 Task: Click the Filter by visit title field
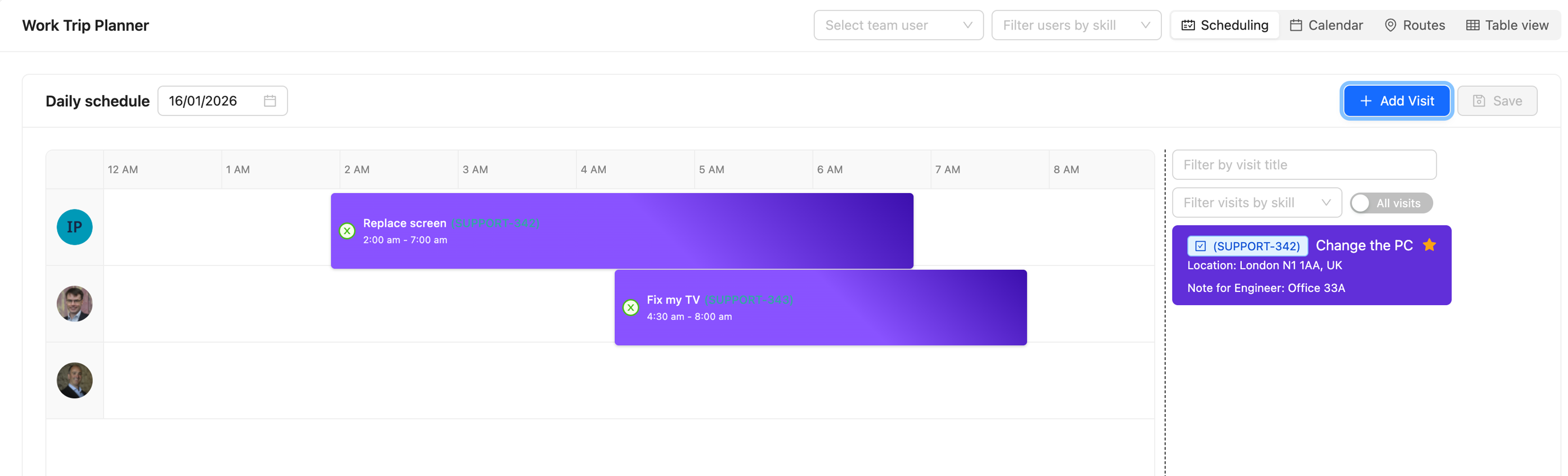1304,165
